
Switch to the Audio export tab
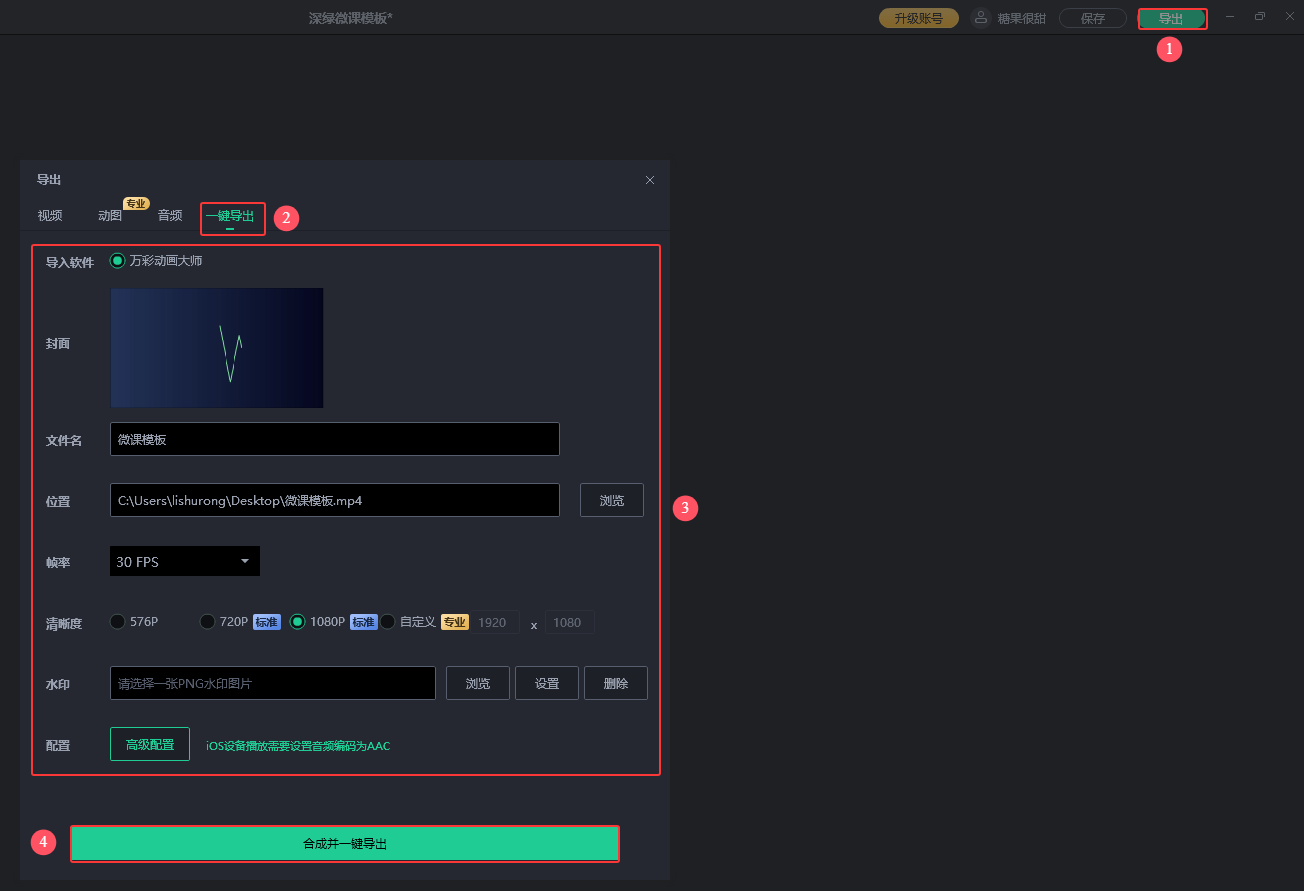click(170, 215)
